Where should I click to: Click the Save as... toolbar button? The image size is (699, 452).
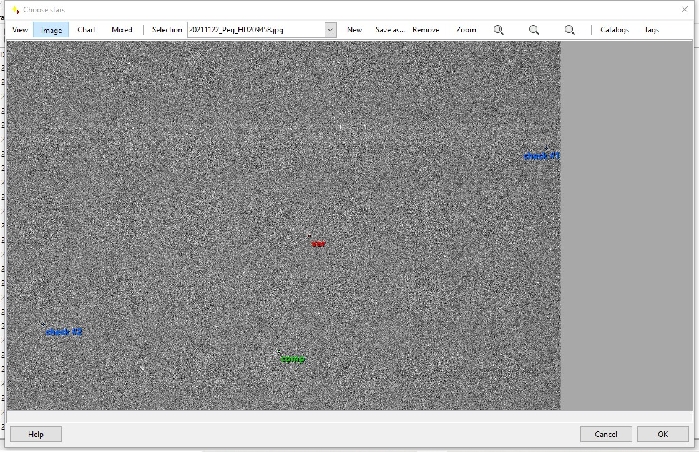389,30
